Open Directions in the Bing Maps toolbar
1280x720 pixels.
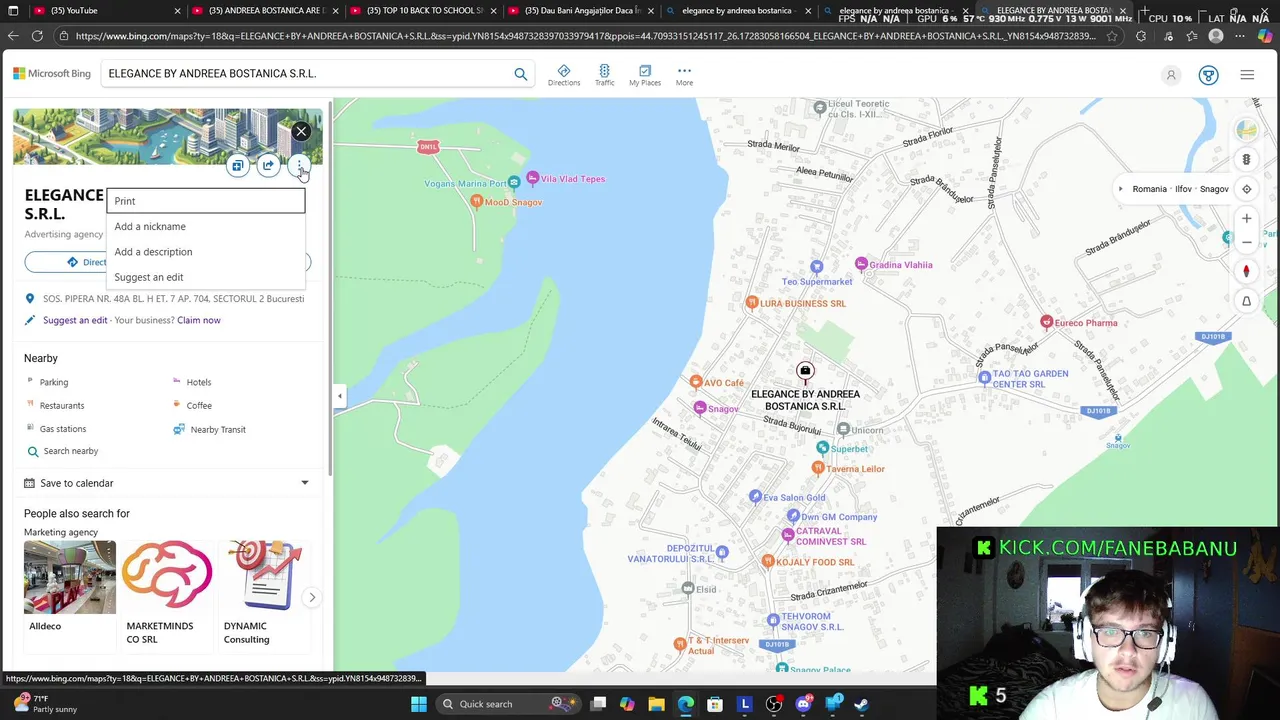click(564, 75)
